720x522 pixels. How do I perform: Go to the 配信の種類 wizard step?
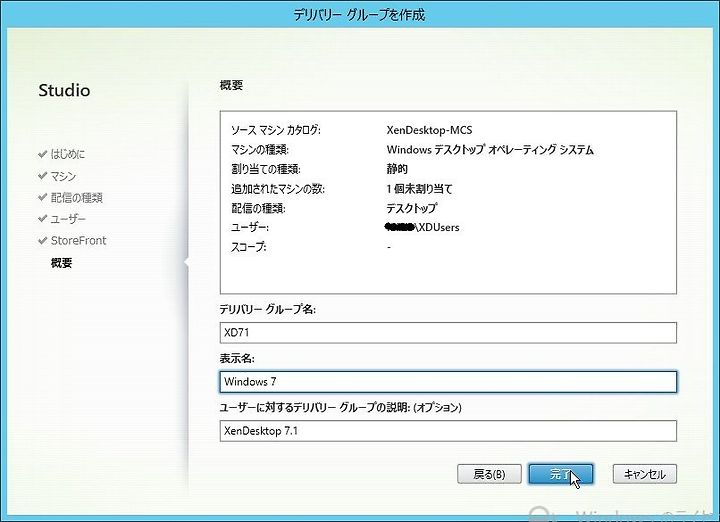(76, 197)
